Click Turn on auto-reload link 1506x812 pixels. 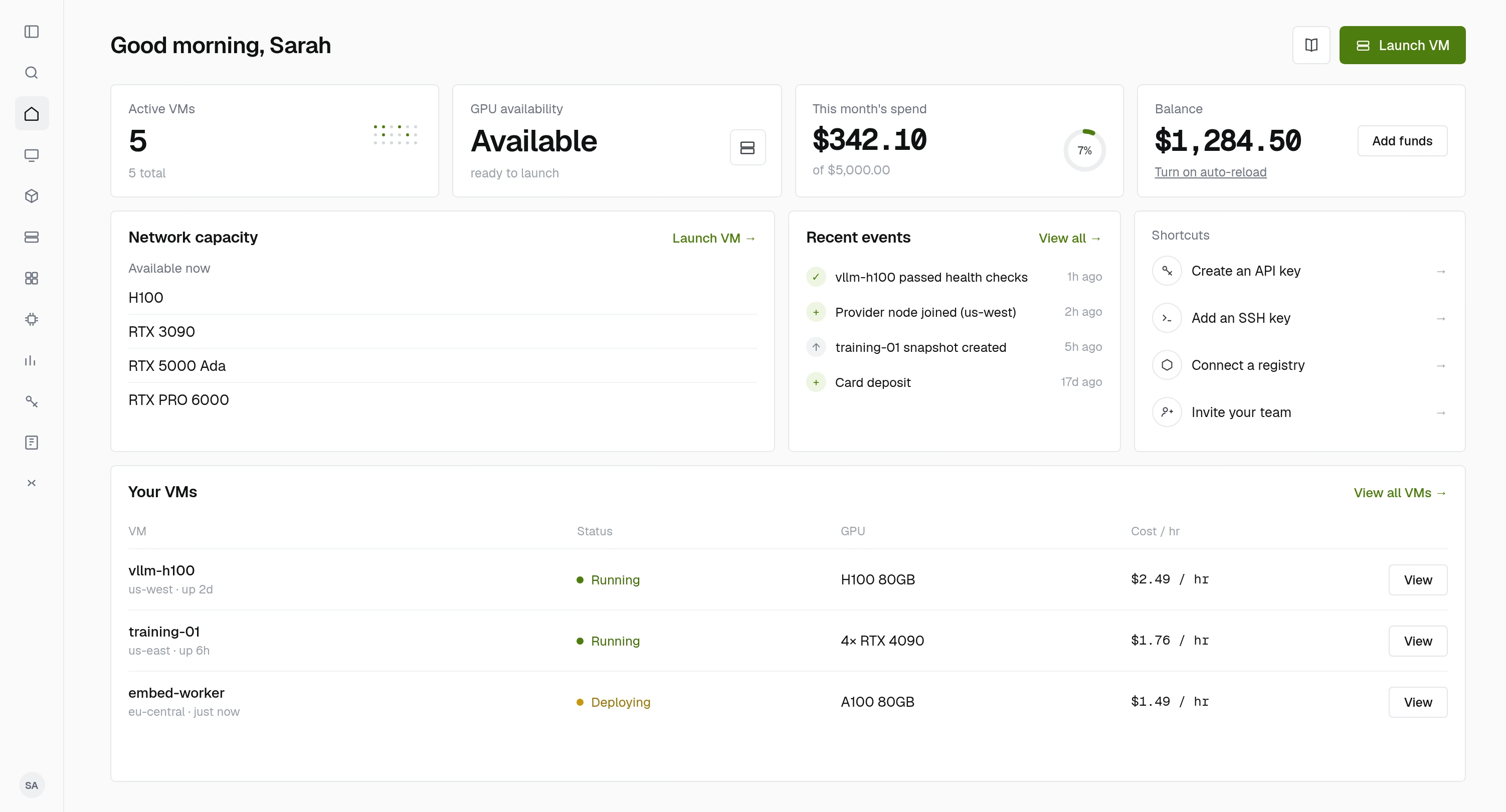coord(1210,172)
